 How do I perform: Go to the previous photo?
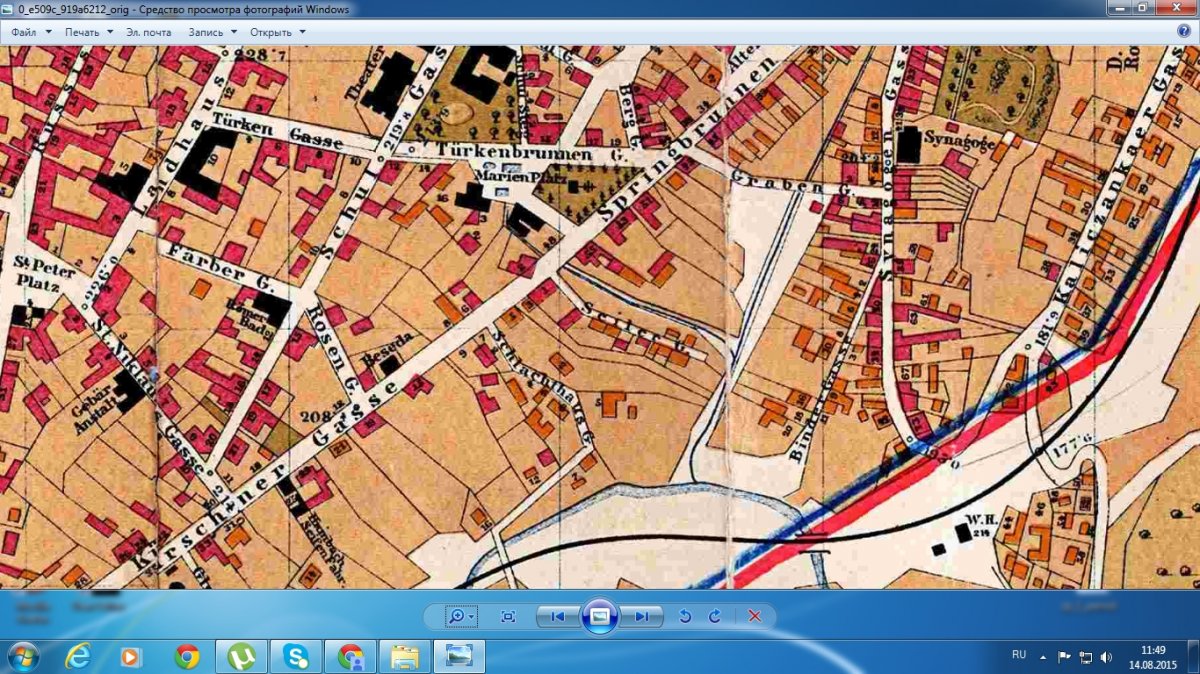click(x=558, y=616)
